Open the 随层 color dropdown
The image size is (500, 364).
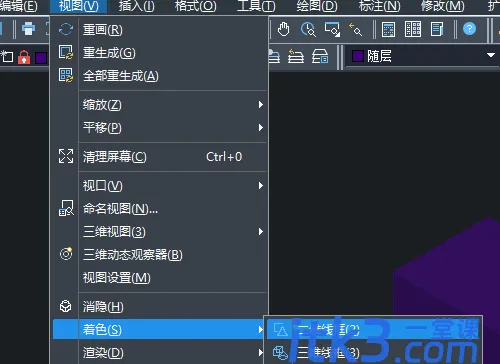(423, 56)
